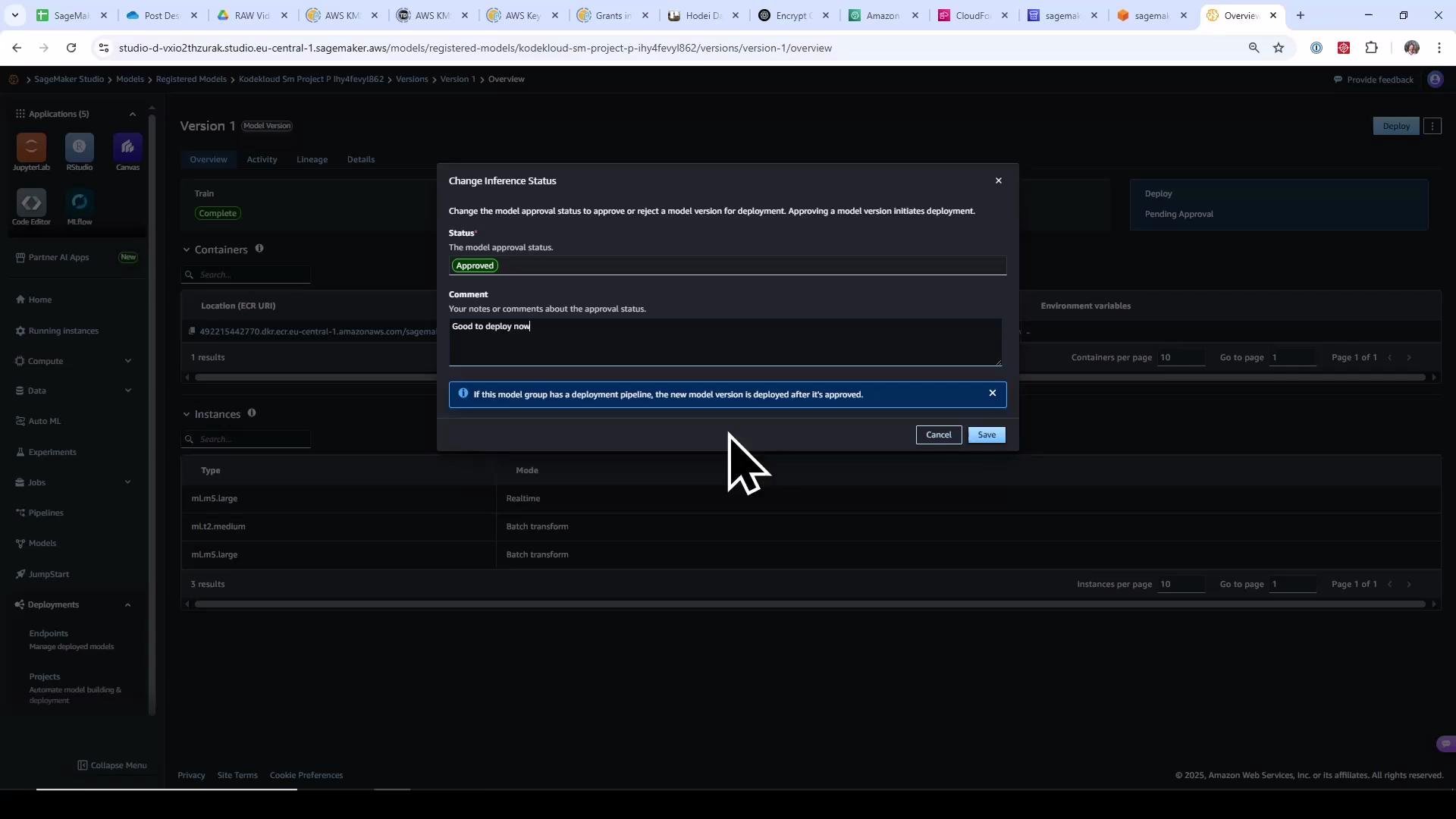Viewport: 1456px width, 819px height.
Task: Click the Cancel button in dialog
Action: pyautogui.click(x=939, y=435)
